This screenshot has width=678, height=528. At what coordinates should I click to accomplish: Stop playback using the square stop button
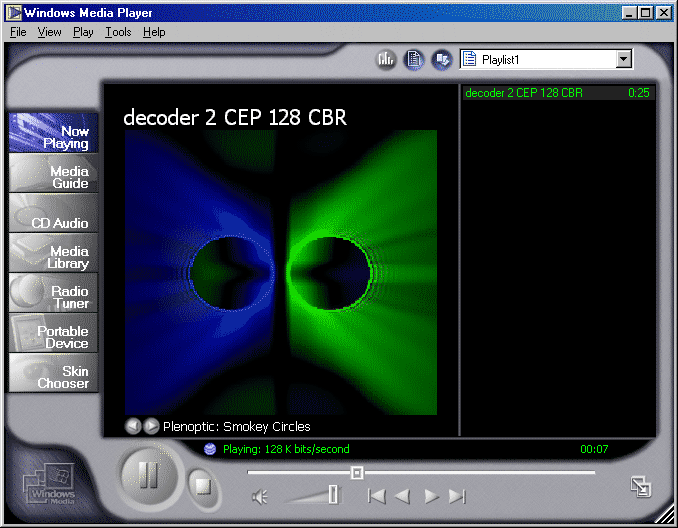(x=203, y=486)
